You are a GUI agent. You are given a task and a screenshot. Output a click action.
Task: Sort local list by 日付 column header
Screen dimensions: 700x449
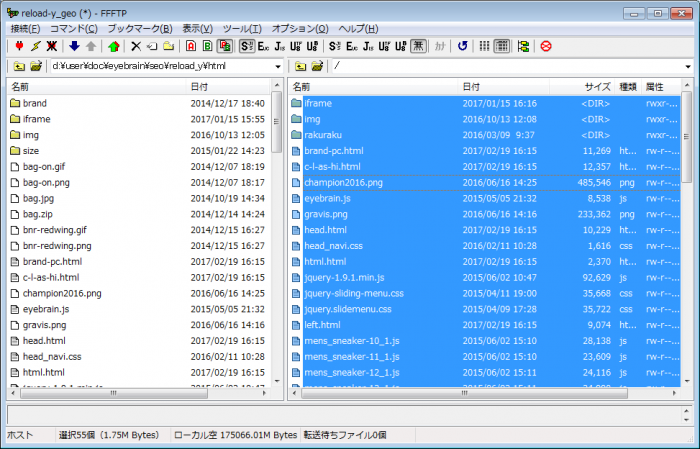click(200, 87)
